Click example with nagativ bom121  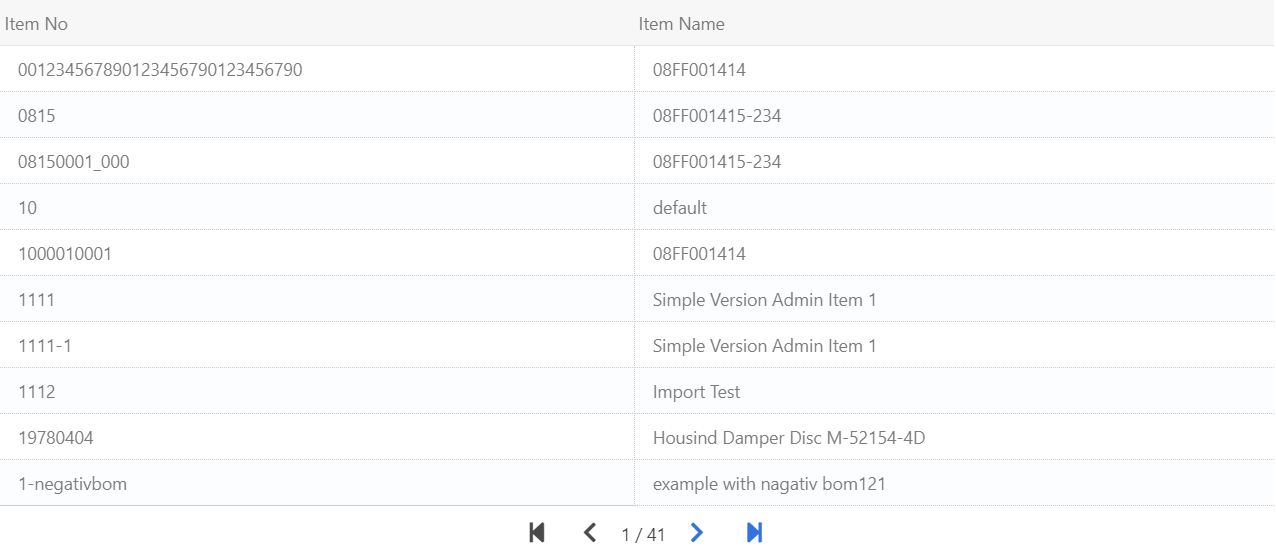(x=768, y=484)
